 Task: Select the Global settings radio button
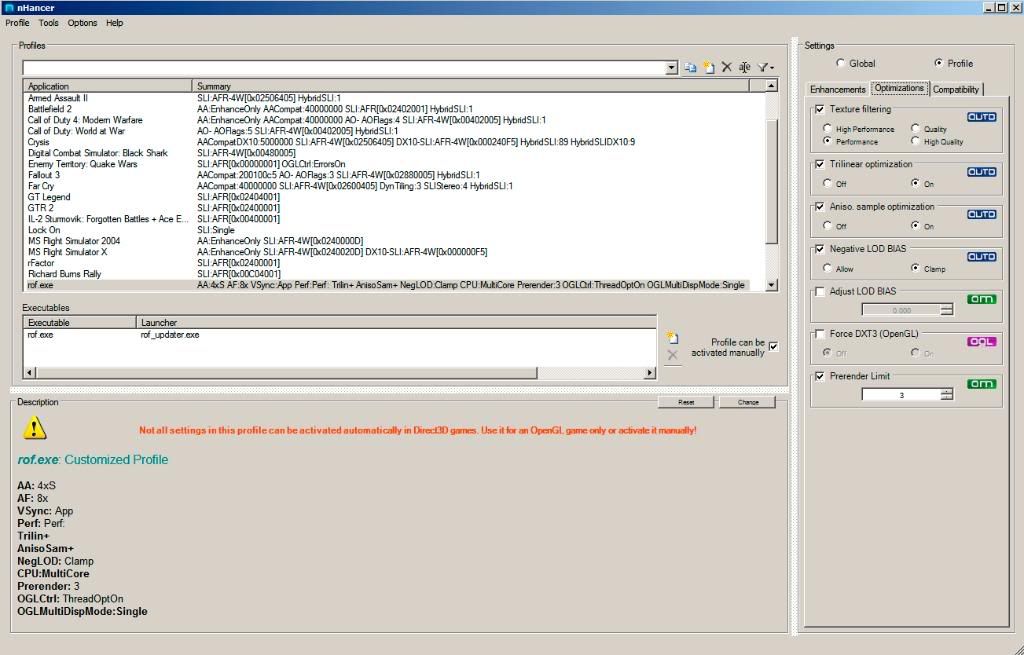point(840,63)
